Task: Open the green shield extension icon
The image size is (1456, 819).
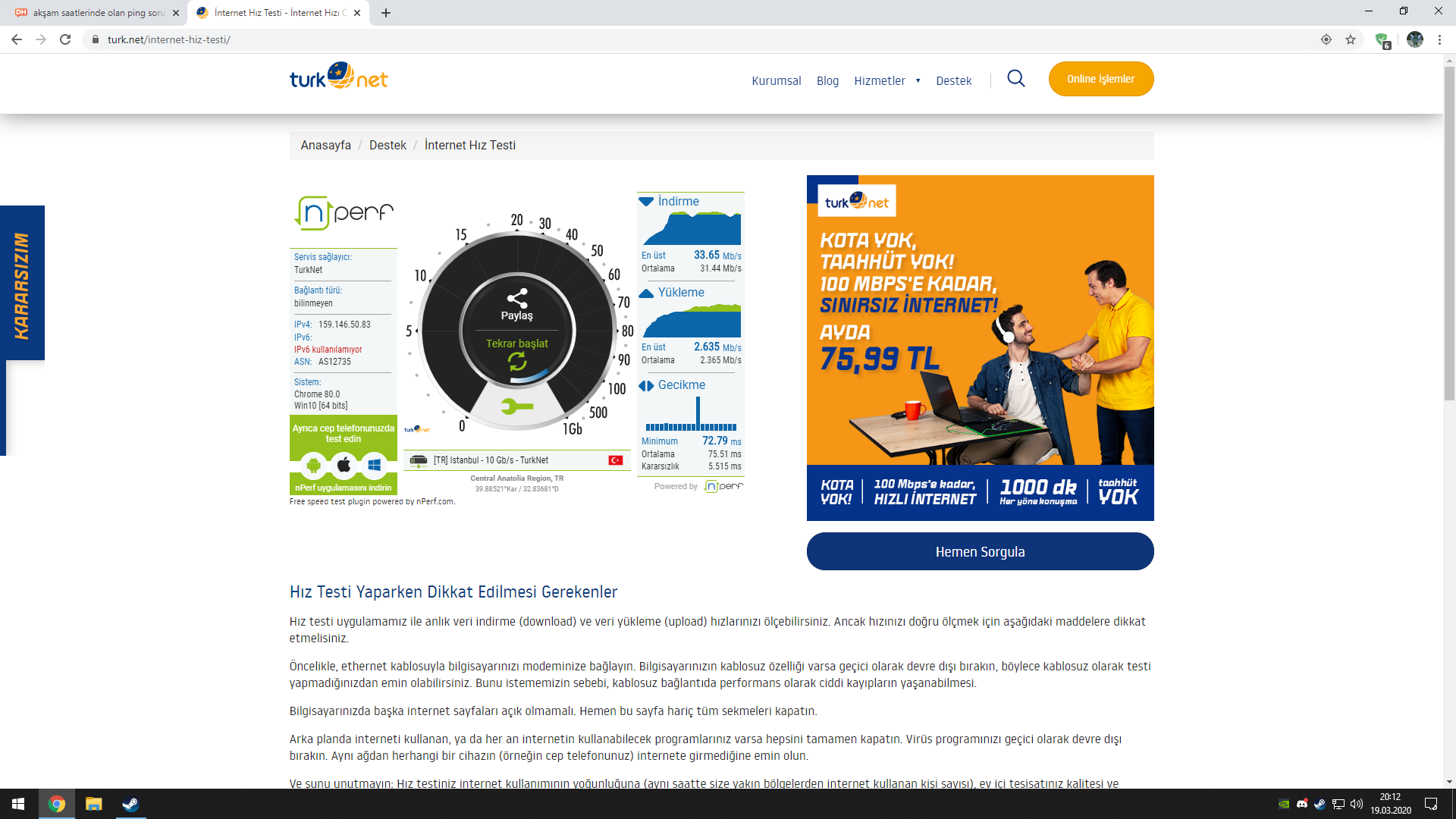Action: pyautogui.click(x=1382, y=39)
